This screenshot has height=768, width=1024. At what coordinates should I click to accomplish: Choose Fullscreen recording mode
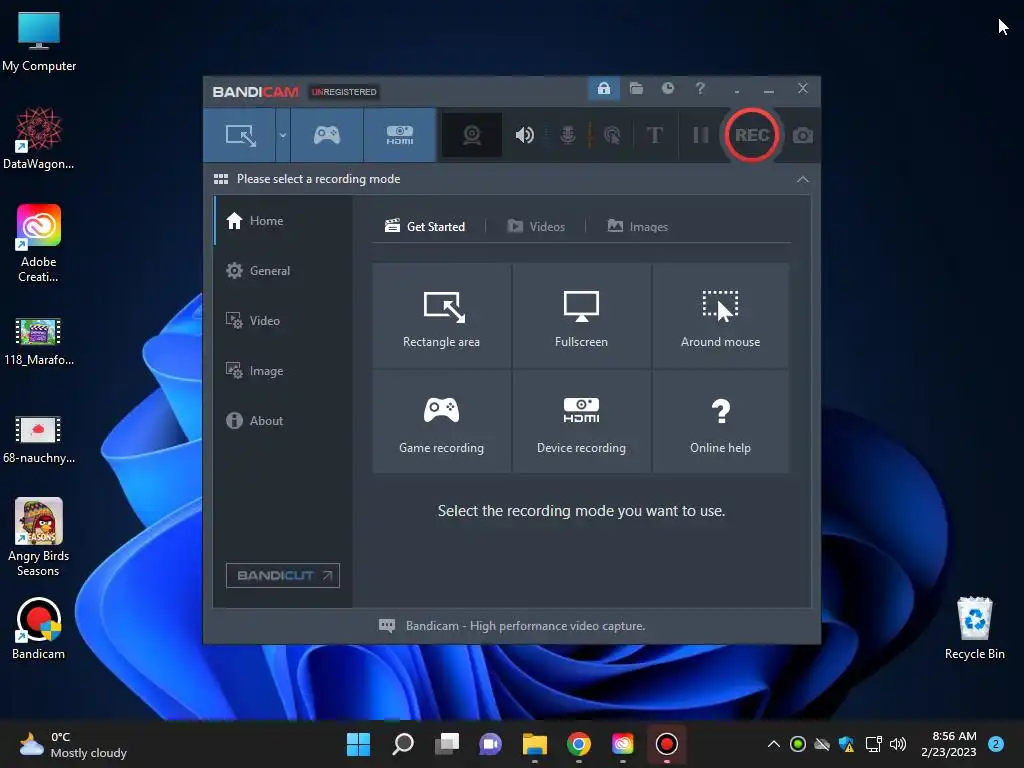click(581, 315)
